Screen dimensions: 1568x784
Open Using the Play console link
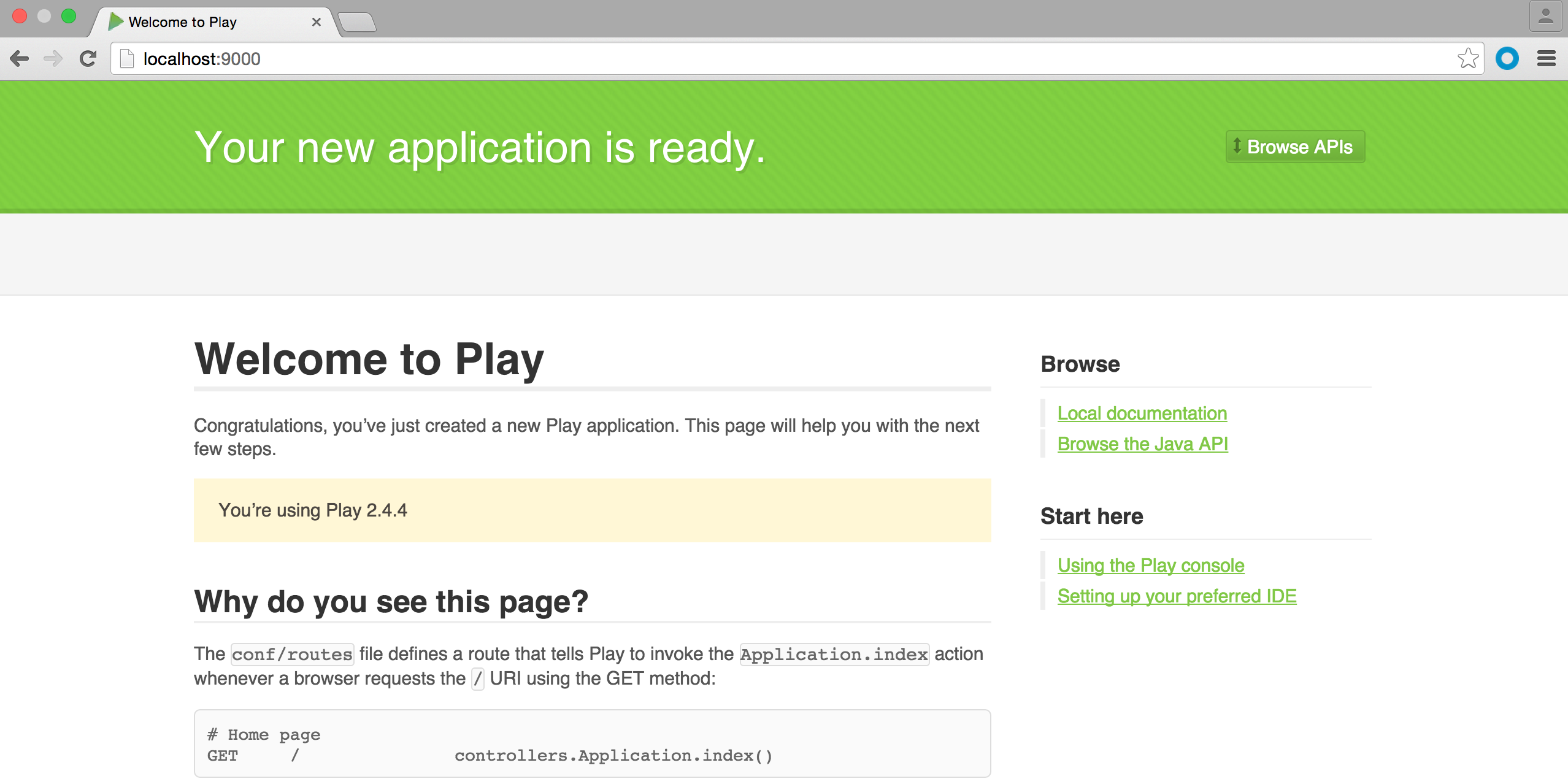(x=1150, y=566)
